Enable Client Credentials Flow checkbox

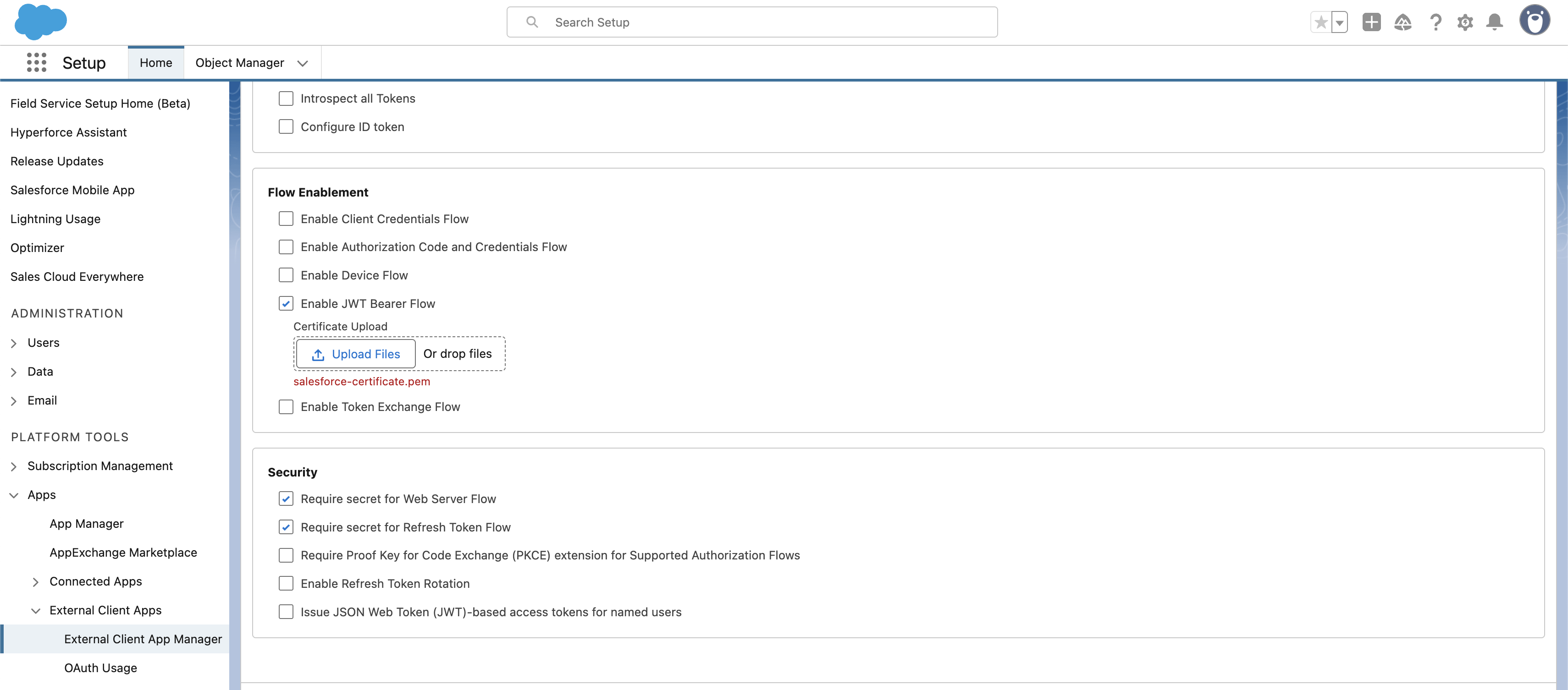286,219
